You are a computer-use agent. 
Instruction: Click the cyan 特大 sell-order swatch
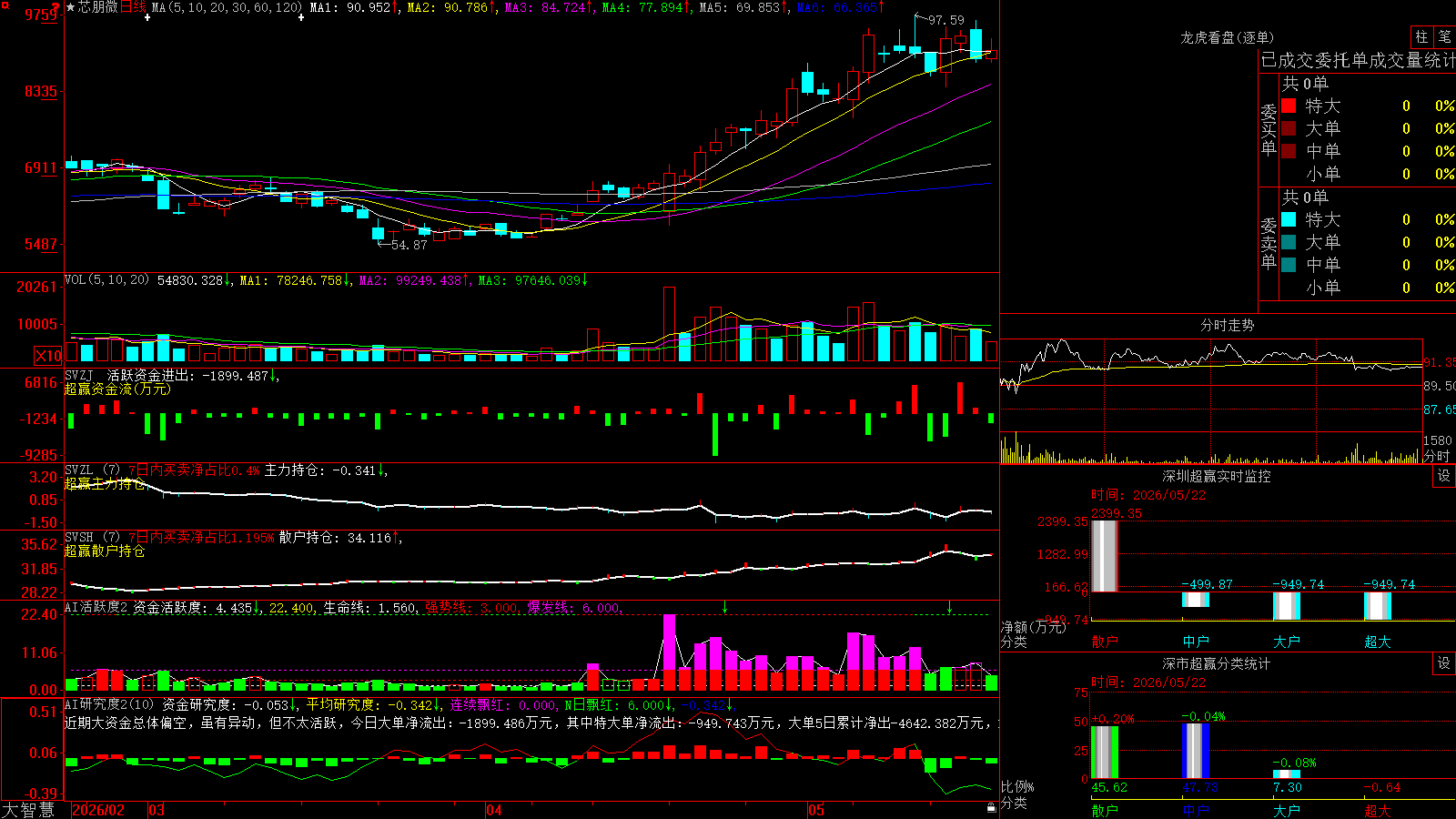pos(1289,219)
